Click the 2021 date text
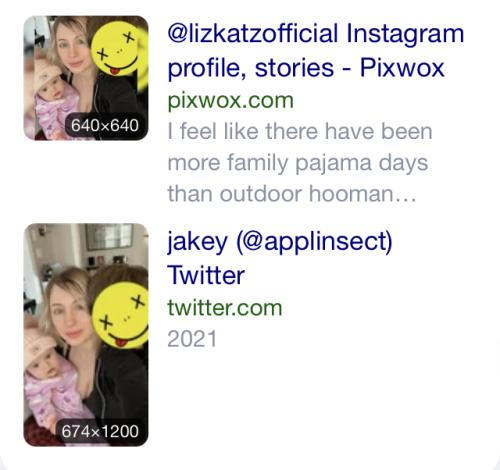 (192, 339)
